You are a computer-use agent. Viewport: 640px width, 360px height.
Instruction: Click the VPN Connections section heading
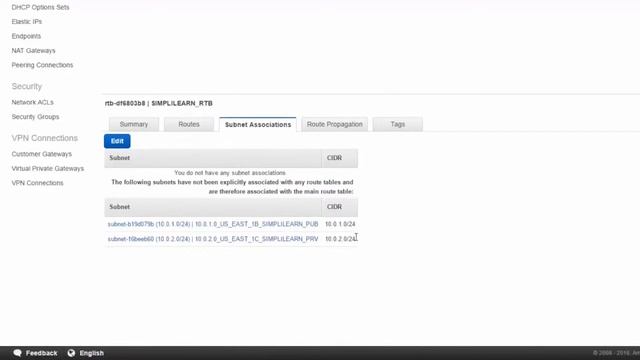[x=44, y=138]
